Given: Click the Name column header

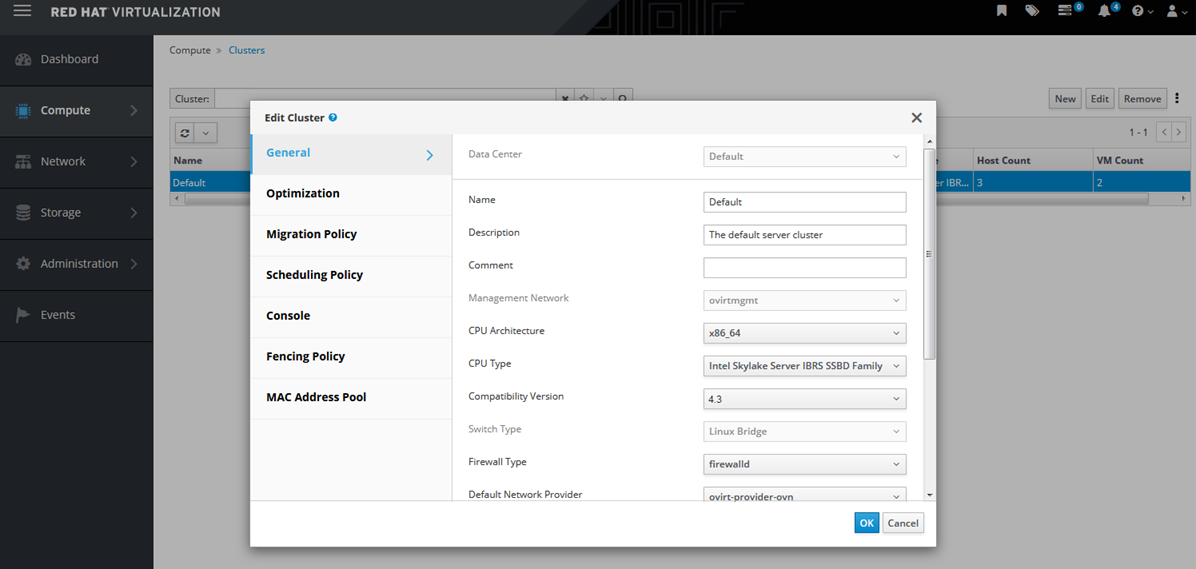Looking at the screenshot, I should click(x=188, y=161).
